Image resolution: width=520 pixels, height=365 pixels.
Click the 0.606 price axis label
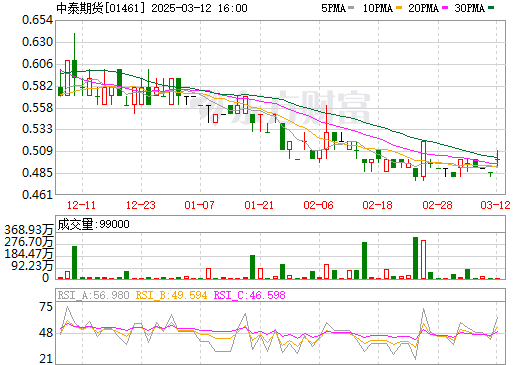38,64
